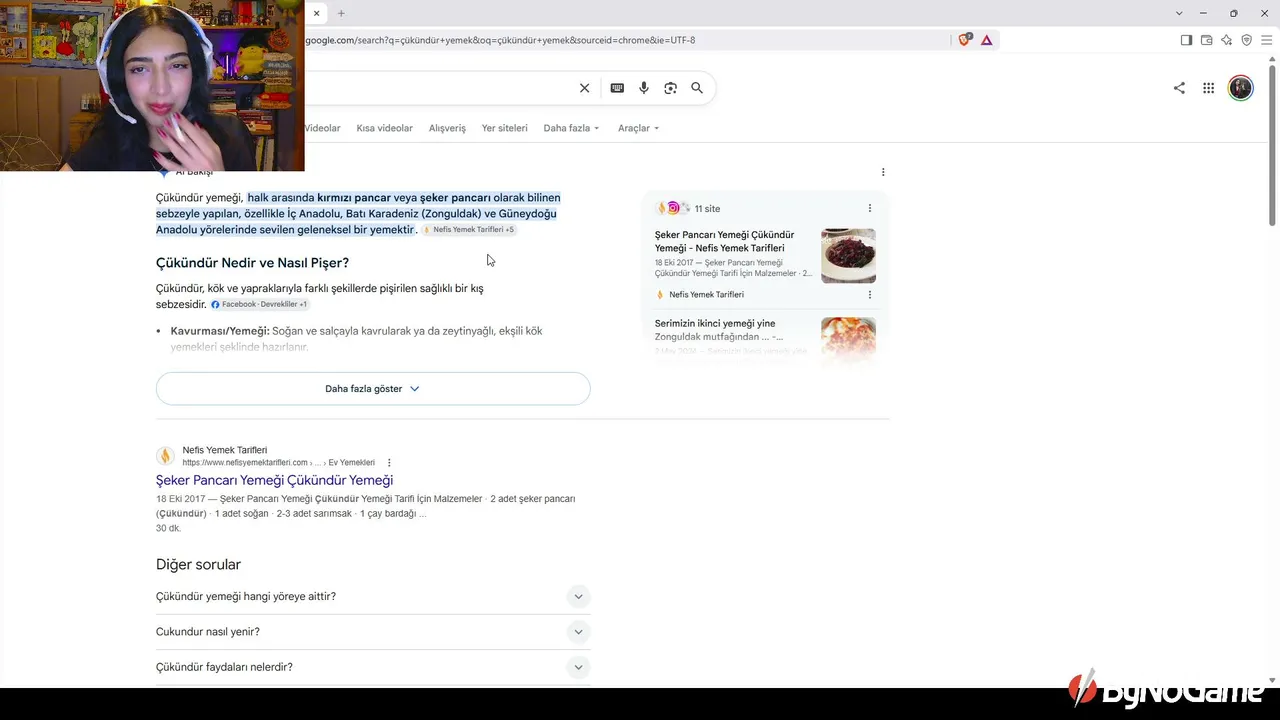Open a new browser tab
This screenshot has width=1280, height=720.
click(341, 13)
